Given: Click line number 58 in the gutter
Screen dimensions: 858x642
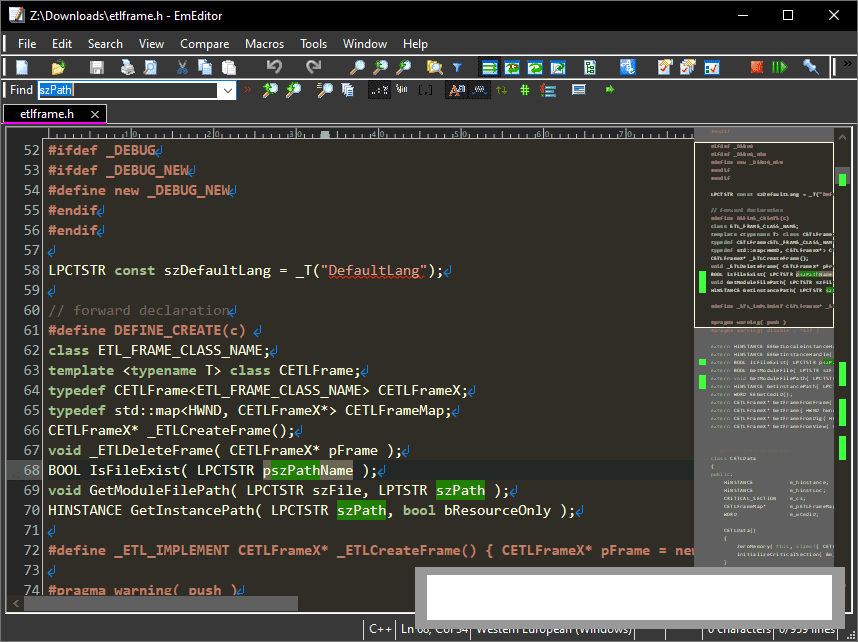Looking at the screenshot, I should (x=32, y=270).
